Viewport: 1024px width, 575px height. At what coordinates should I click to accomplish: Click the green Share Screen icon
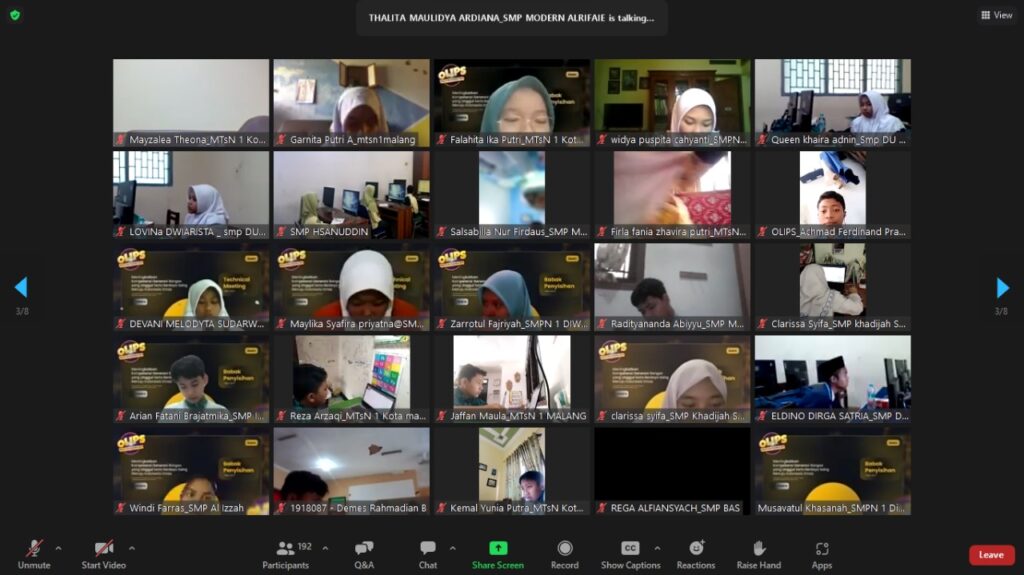click(497, 548)
